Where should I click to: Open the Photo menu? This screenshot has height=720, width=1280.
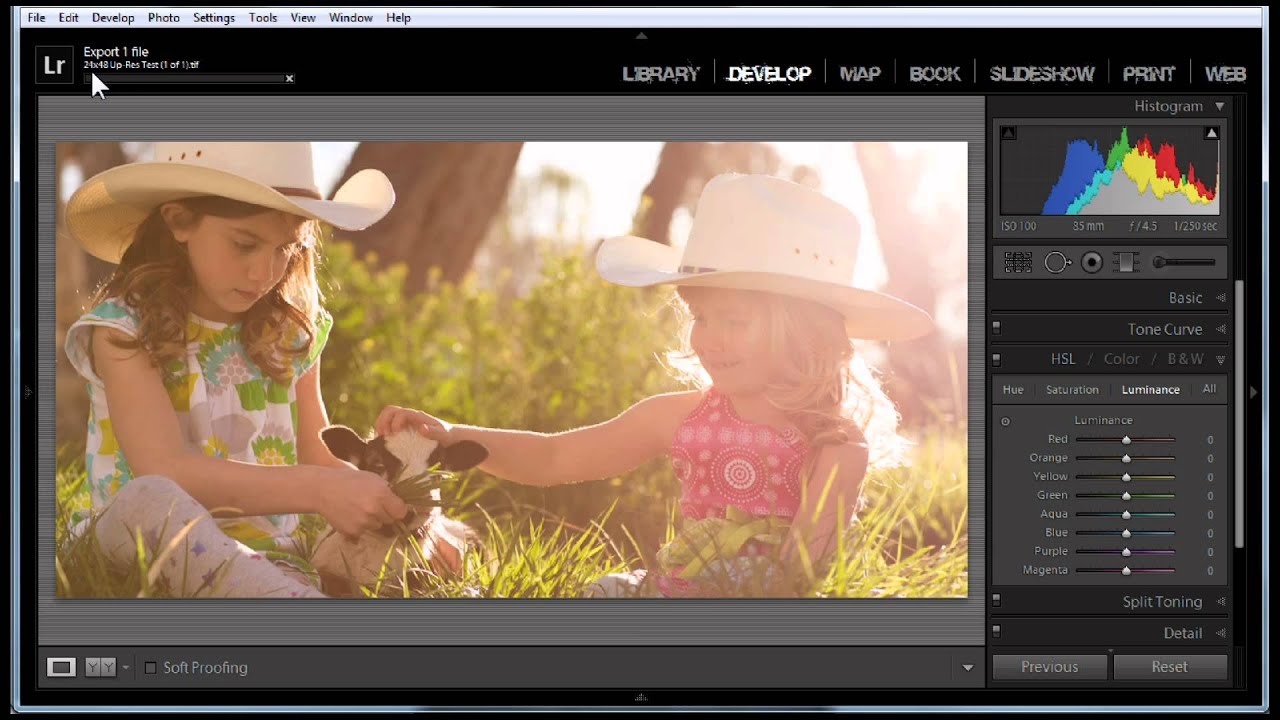pyautogui.click(x=164, y=18)
